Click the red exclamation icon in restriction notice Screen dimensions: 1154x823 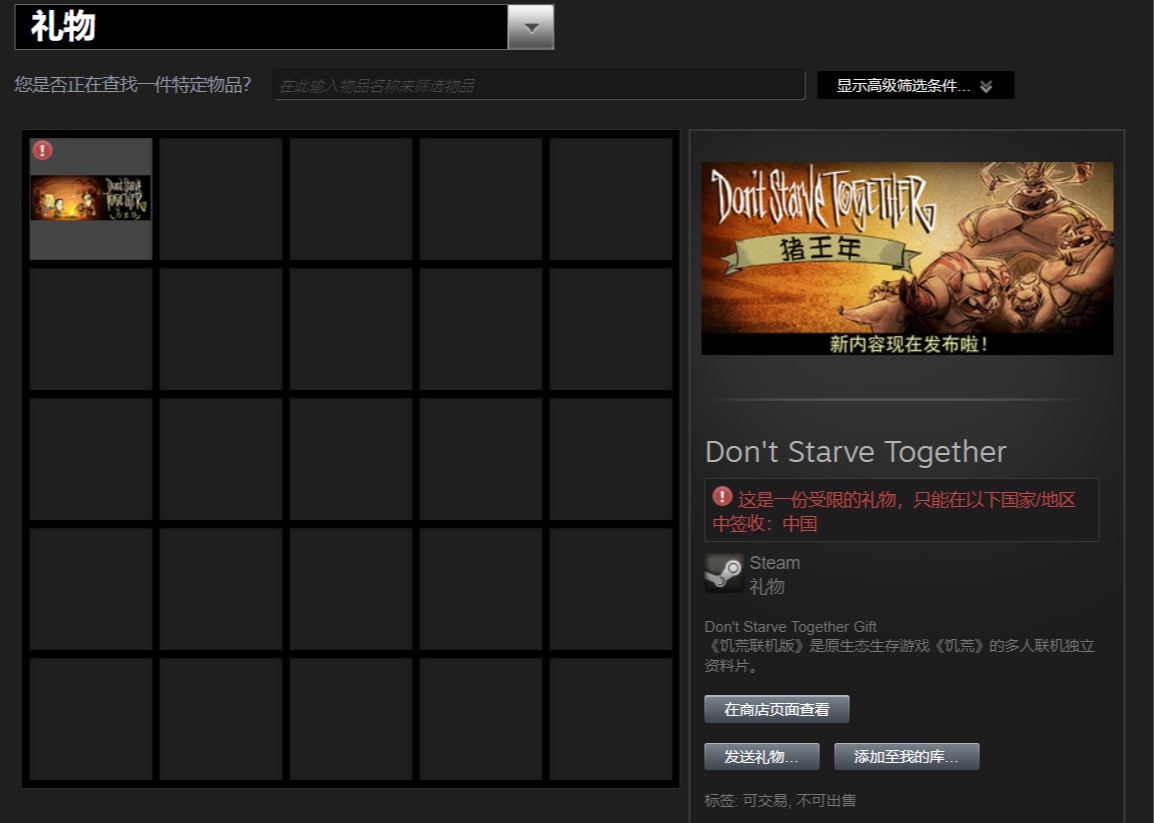pyautogui.click(x=722, y=496)
